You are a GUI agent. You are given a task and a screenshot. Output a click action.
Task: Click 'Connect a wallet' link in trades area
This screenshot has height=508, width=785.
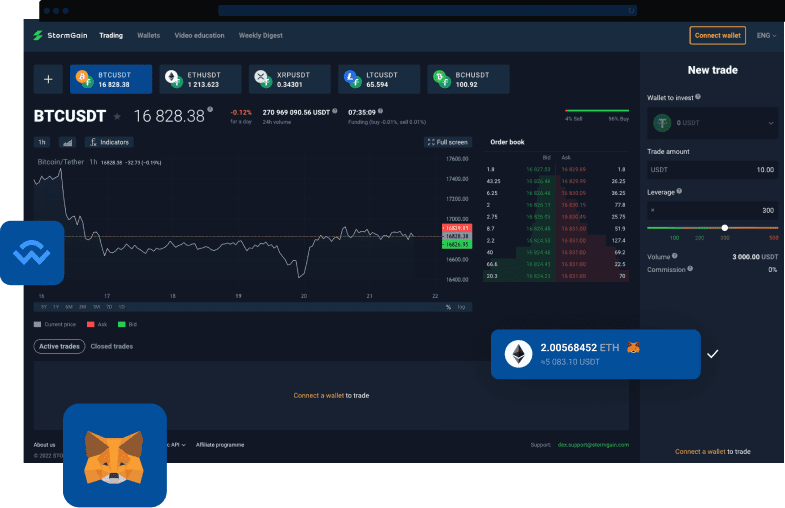tap(318, 395)
